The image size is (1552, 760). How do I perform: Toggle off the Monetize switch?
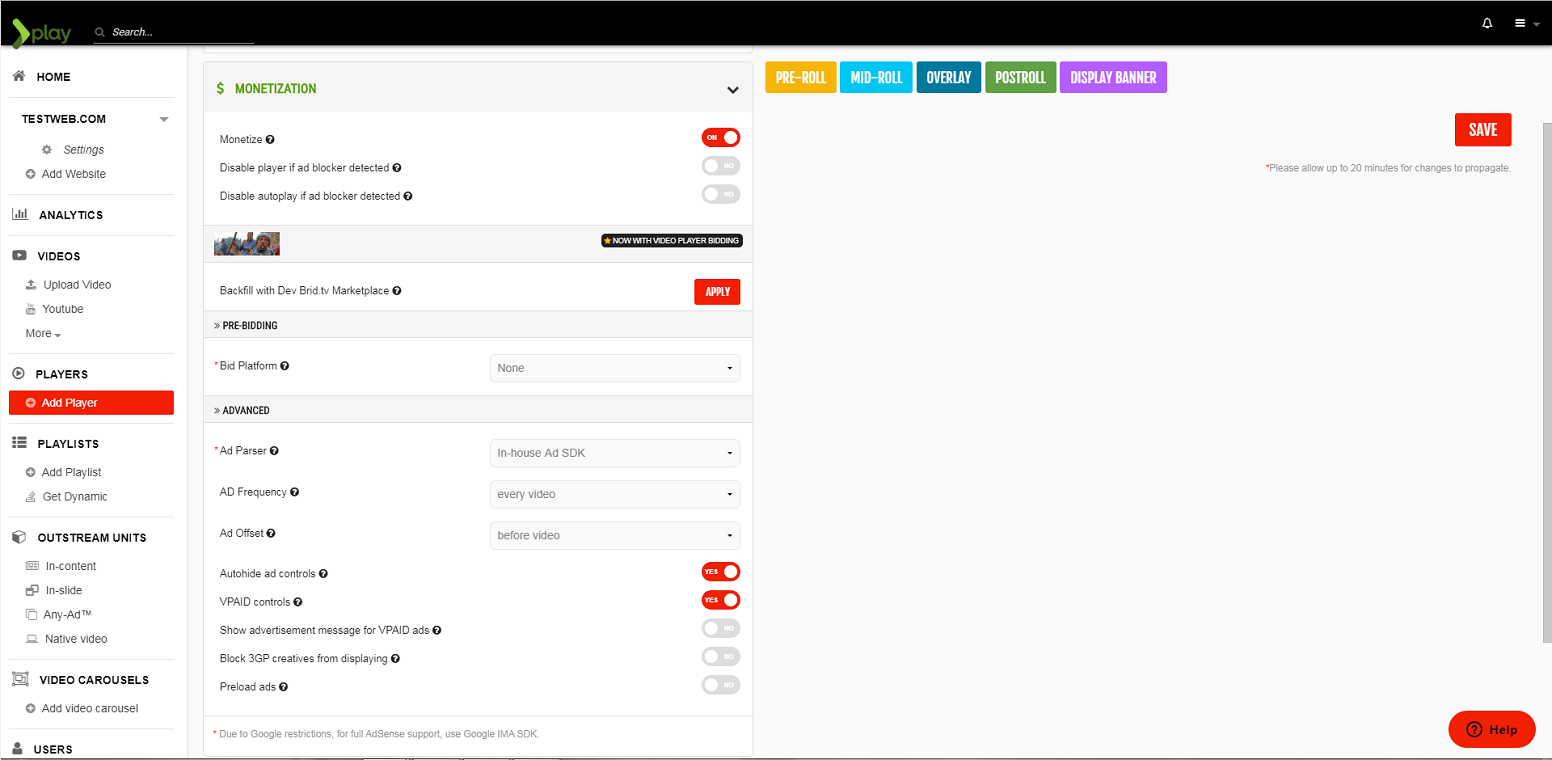(721, 137)
